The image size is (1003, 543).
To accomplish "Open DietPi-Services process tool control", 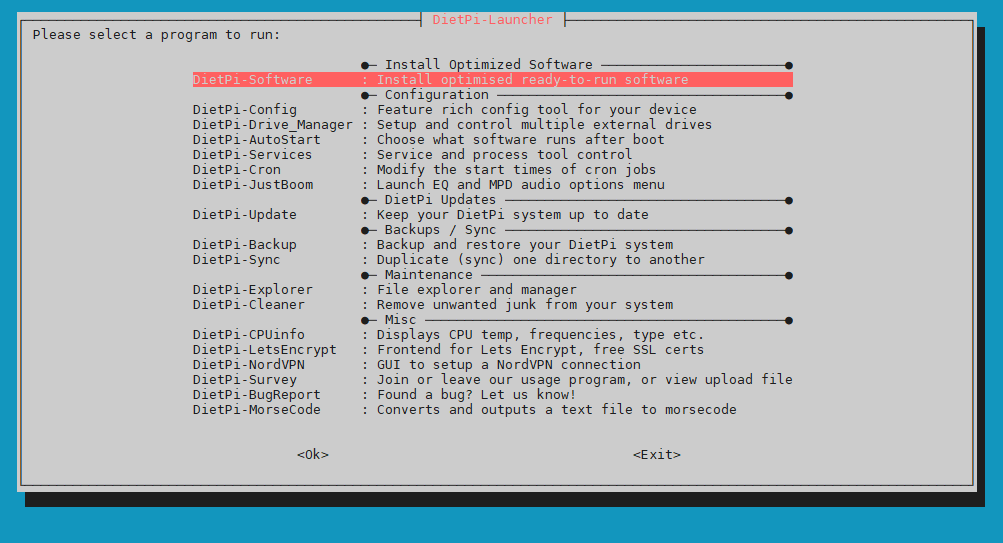I will pos(493,155).
